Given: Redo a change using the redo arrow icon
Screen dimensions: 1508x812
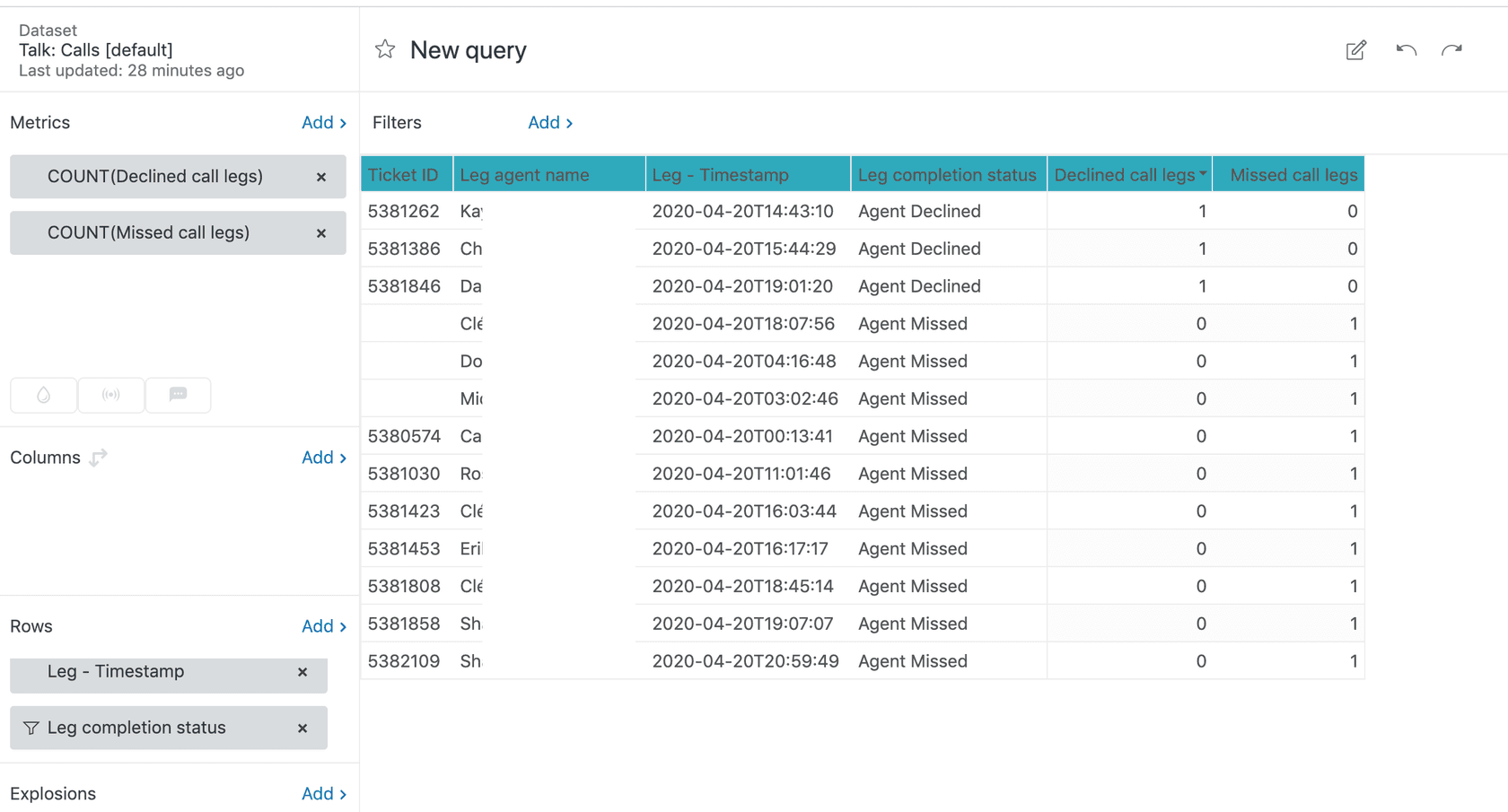Looking at the screenshot, I should click(x=1452, y=50).
